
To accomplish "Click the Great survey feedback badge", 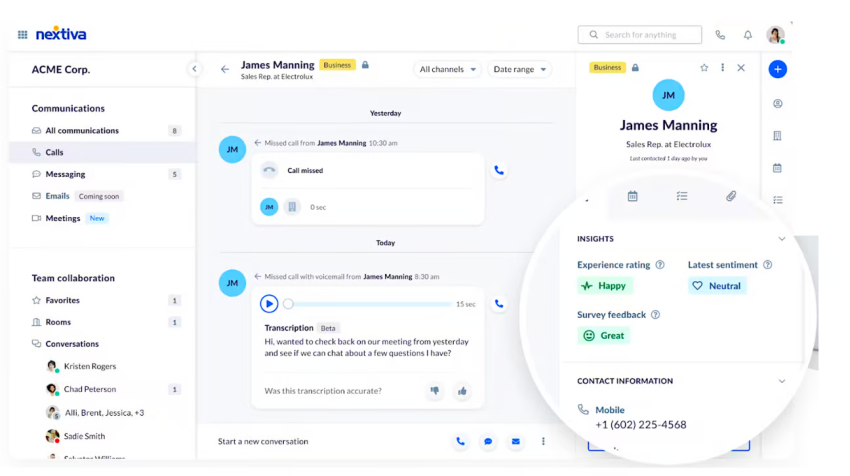I will click(603, 336).
